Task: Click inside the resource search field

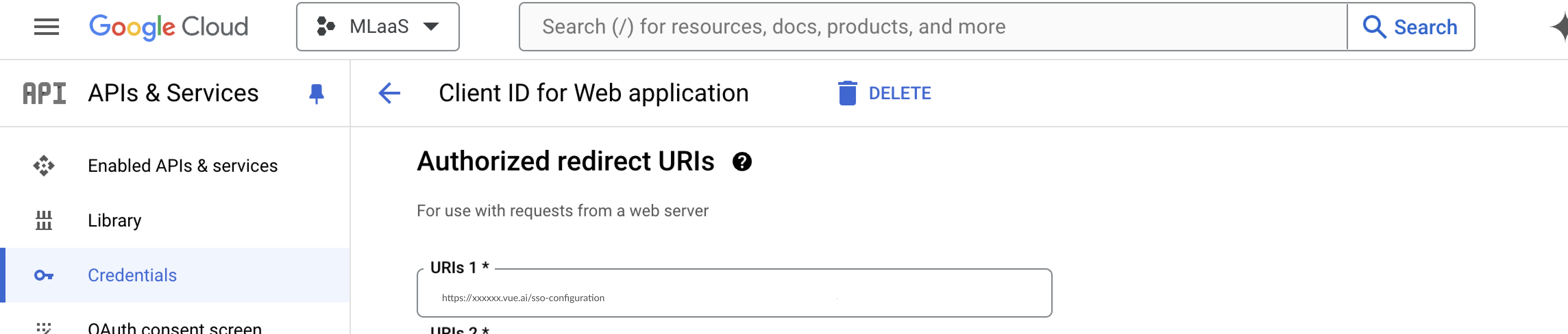Action: click(x=931, y=27)
